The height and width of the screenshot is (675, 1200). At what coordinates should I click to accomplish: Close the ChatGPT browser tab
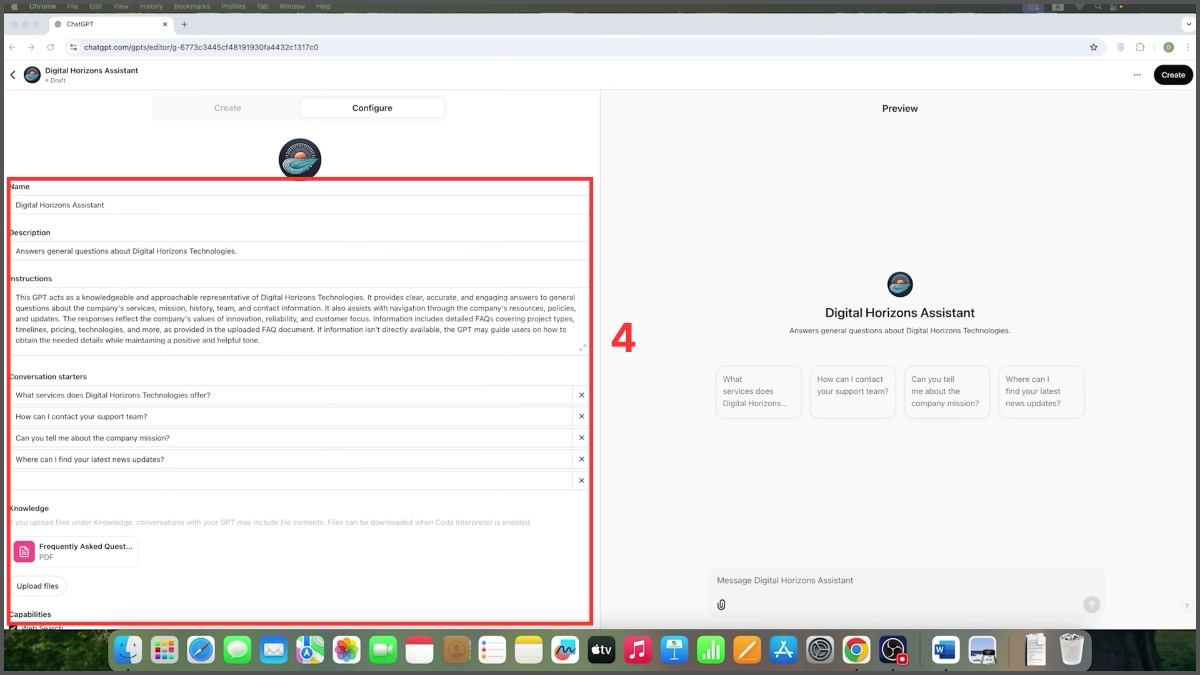(x=167, y=24)
